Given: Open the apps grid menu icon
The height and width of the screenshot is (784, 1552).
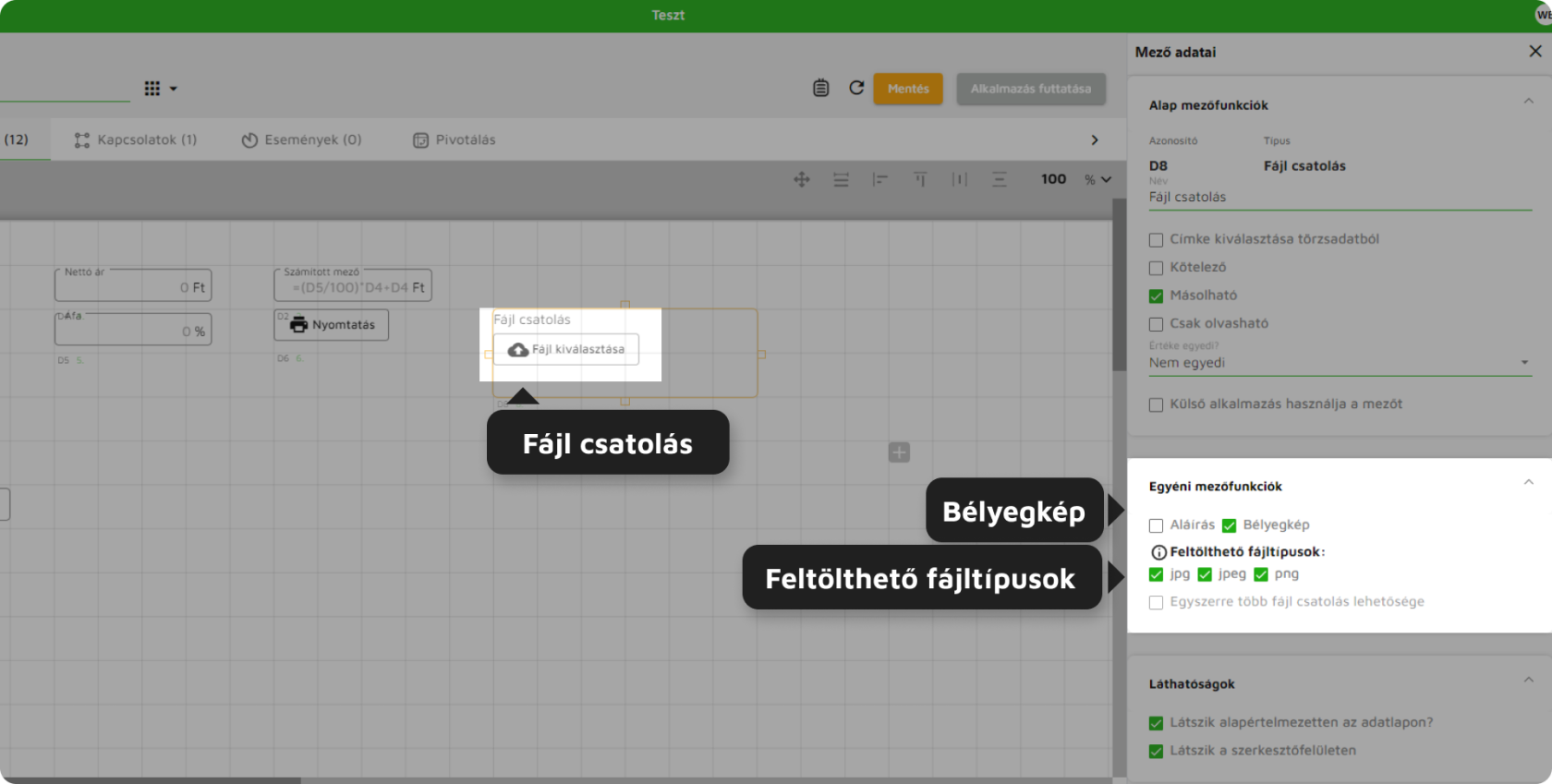Looking at the screenshot, I should pos(152,89).
